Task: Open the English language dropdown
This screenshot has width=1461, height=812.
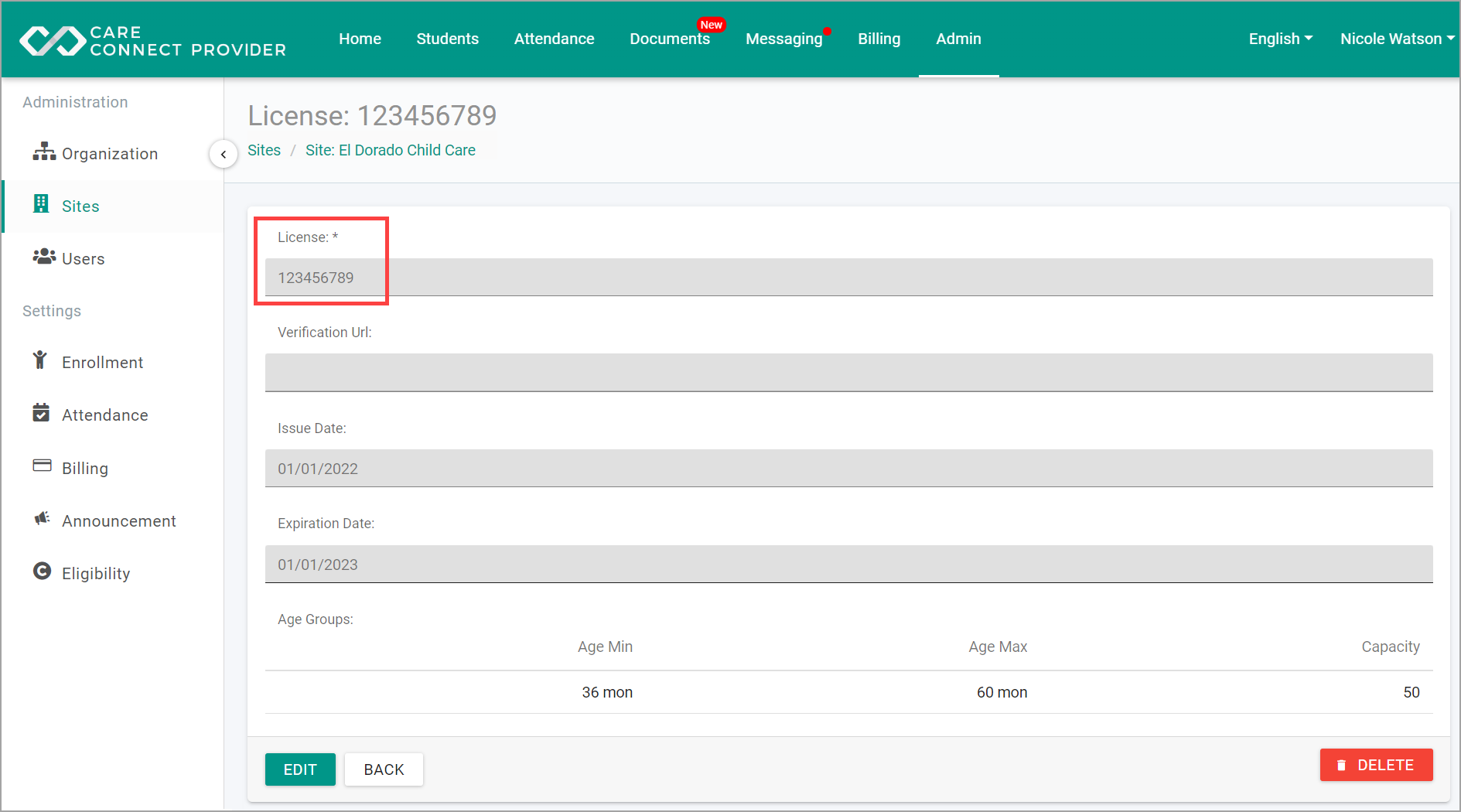Action: (1280, 39)
